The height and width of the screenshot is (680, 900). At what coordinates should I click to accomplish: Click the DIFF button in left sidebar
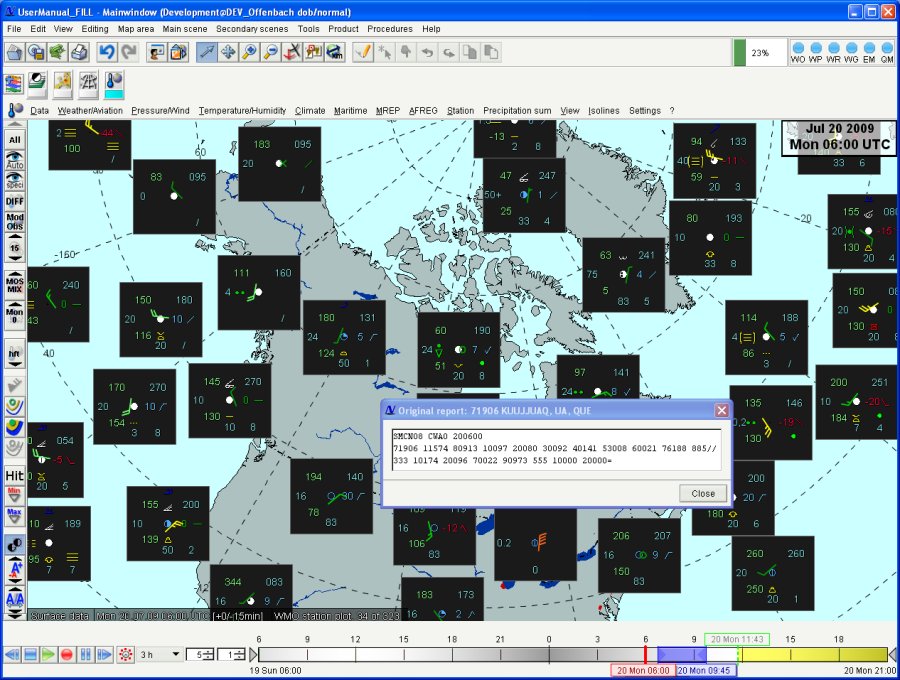pos(15,201)
